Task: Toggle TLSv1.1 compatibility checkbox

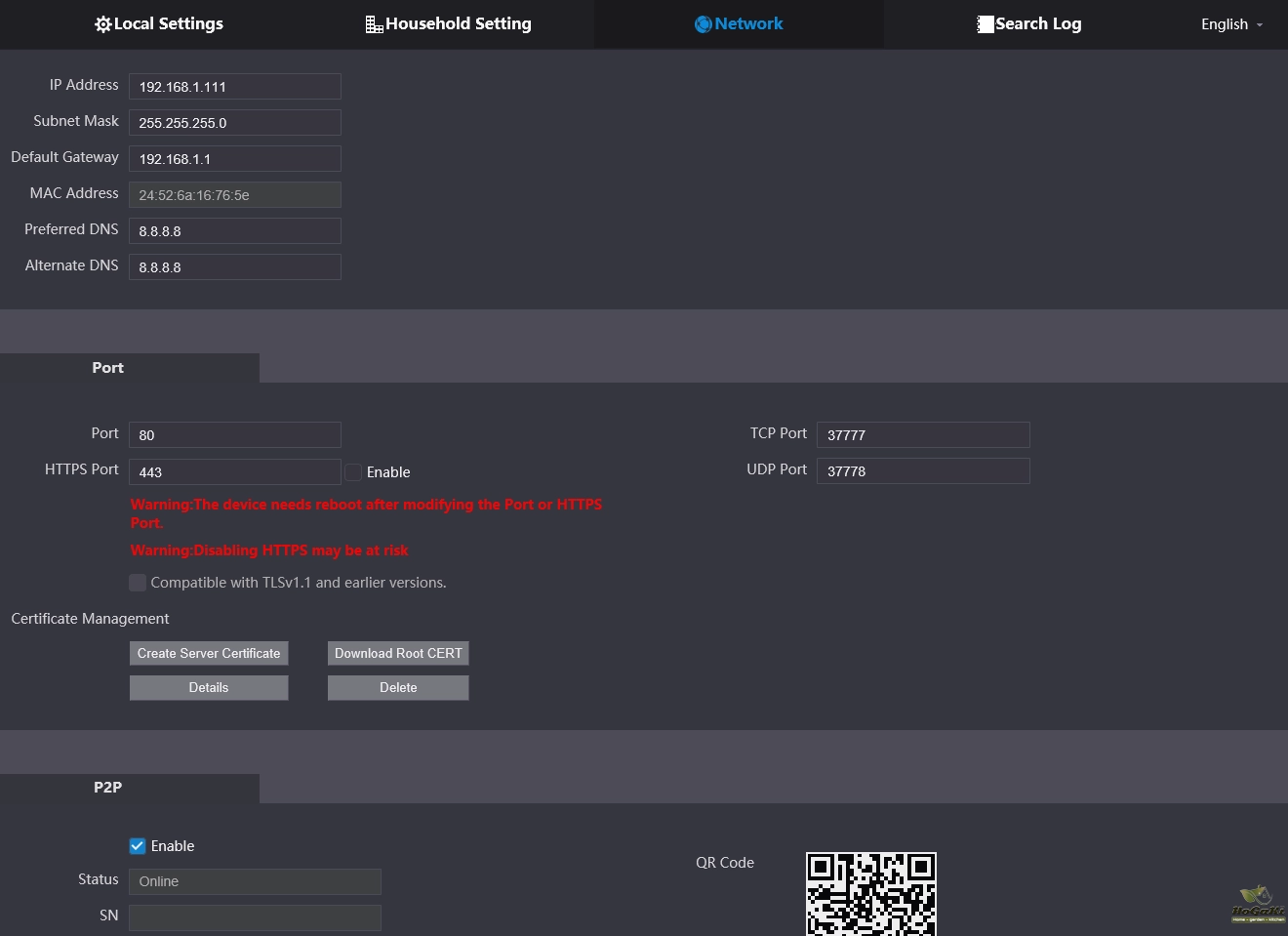Action: [138, 583]
